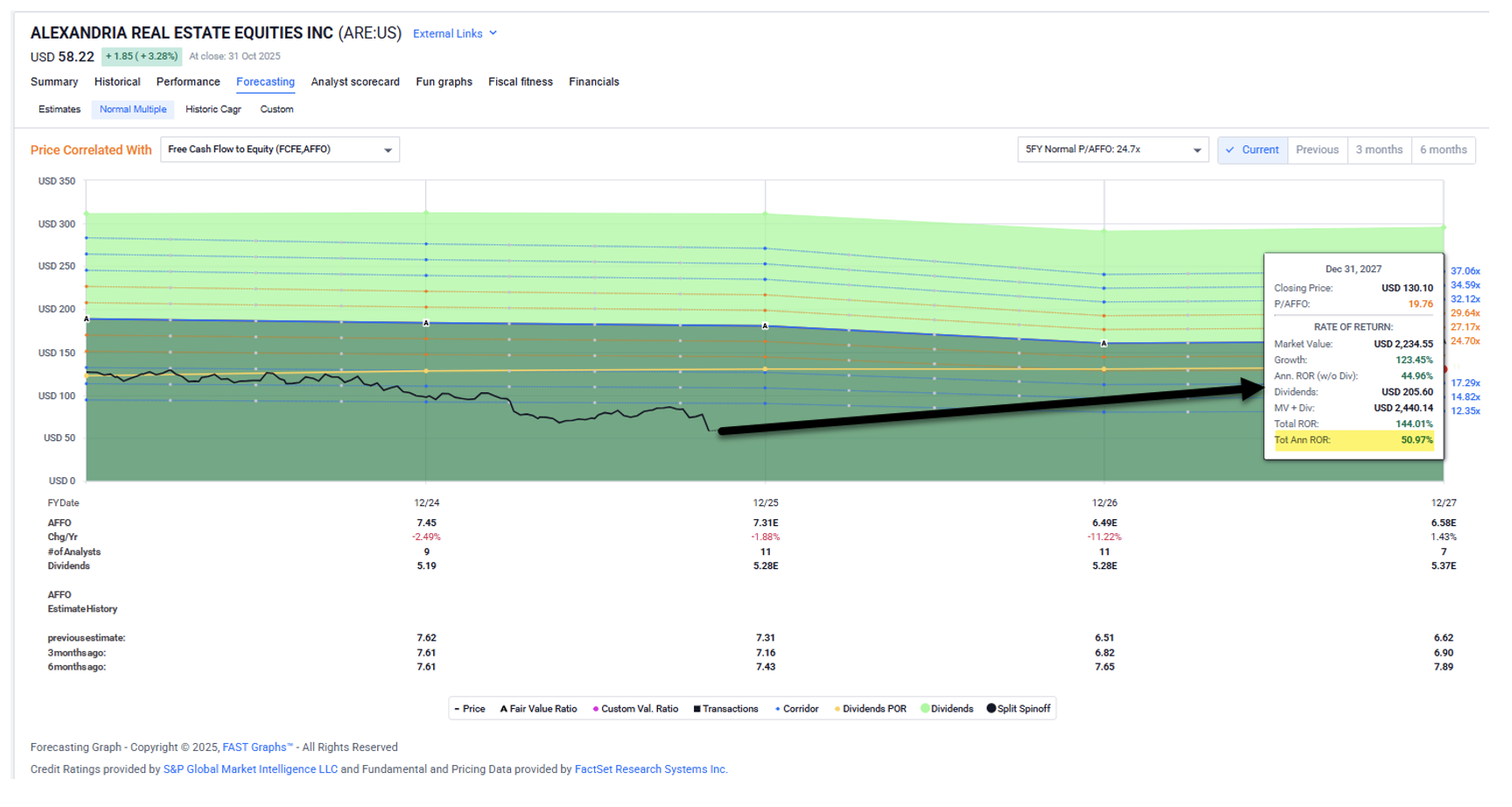Viewport: 1512px width, 807px height.
Task: Open the Analyst scorecard tab
Action: tap(355, 81)
